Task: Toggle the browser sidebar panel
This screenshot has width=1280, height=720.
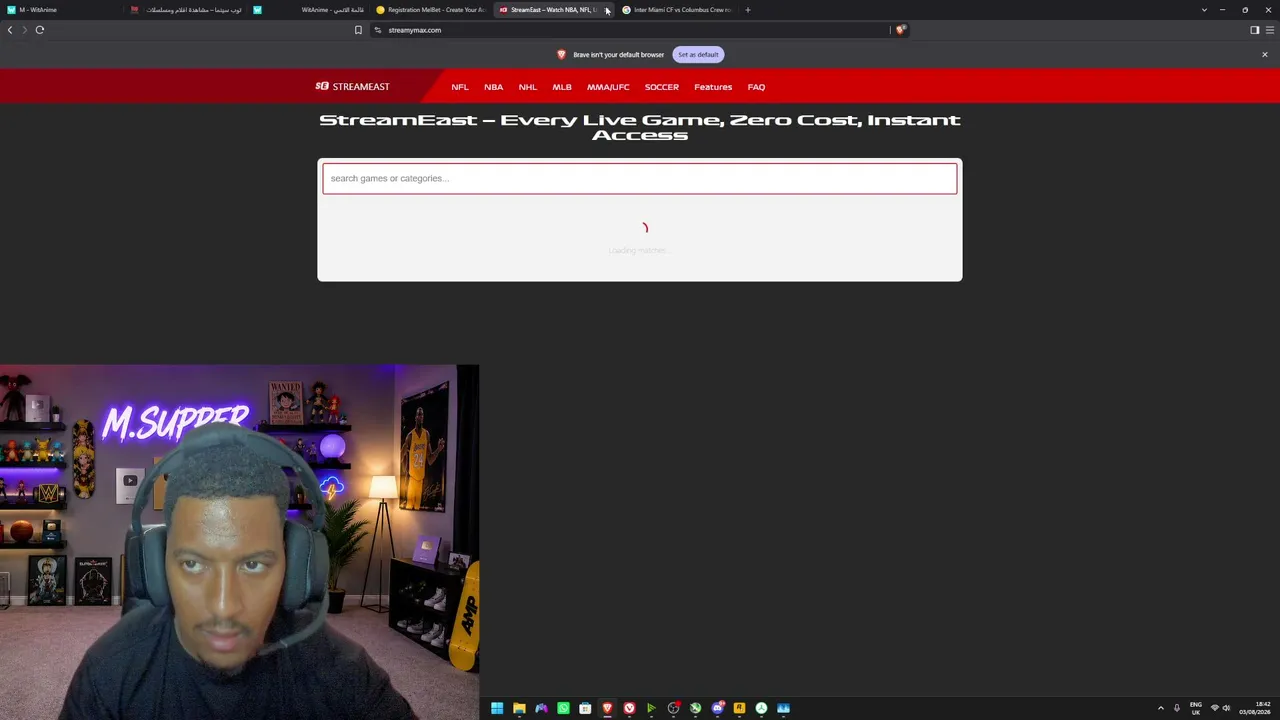Action: point(1255,30)
